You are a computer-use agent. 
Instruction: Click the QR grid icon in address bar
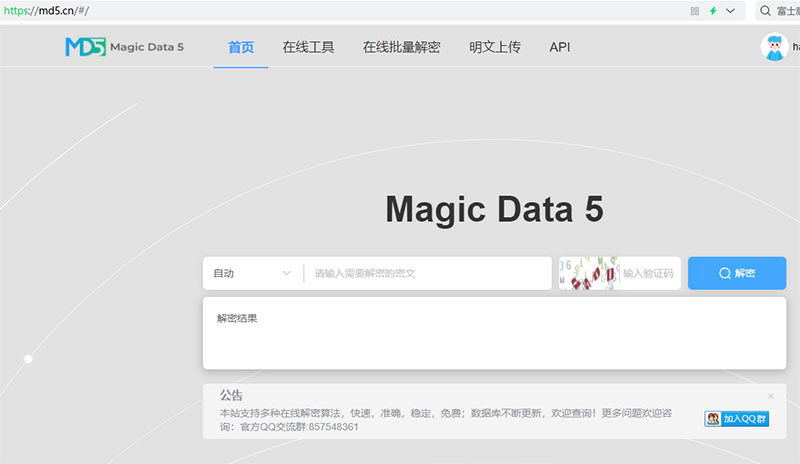point(695,11)
